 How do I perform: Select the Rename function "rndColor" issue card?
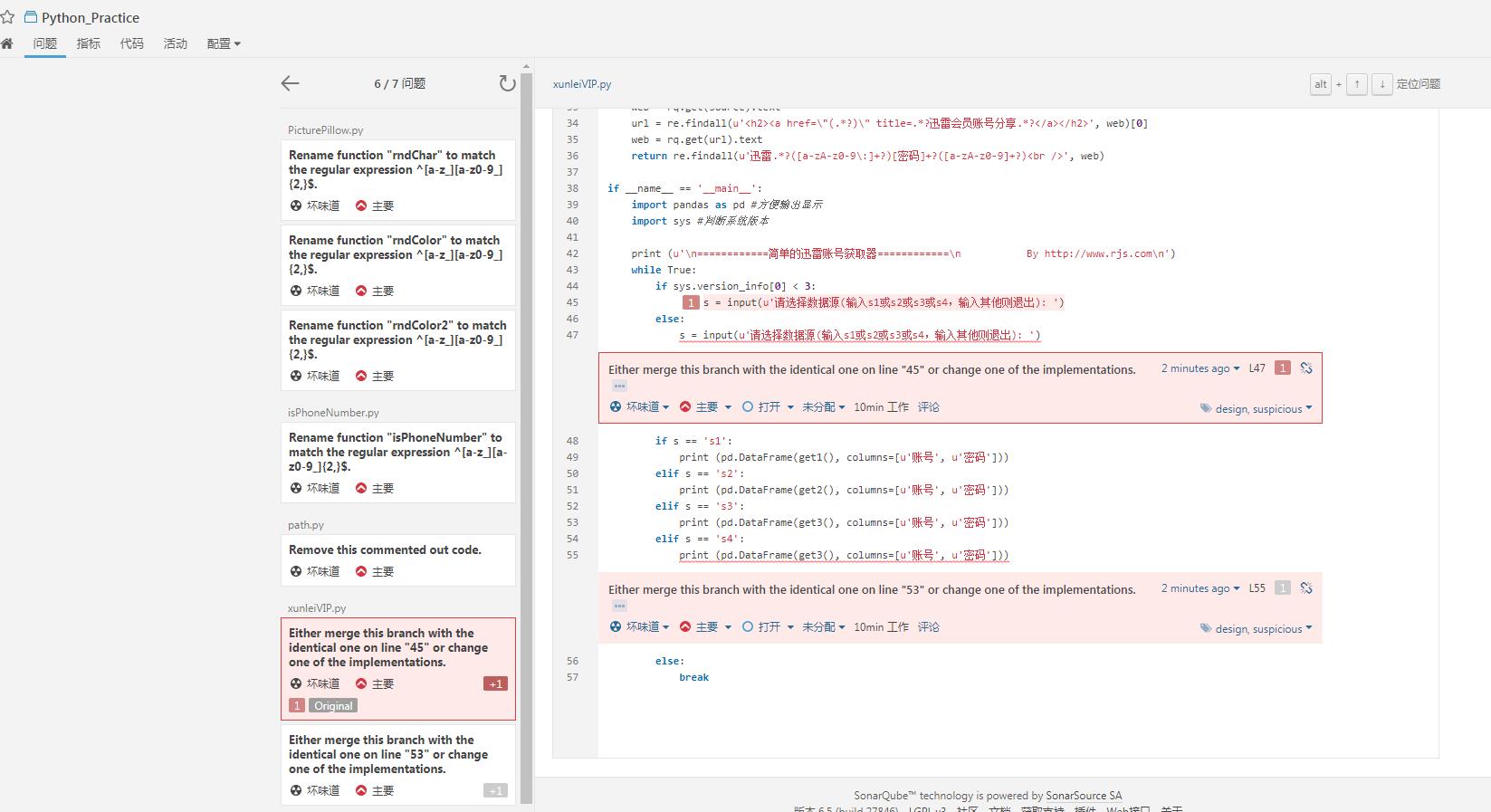click(x=398, y=265)
